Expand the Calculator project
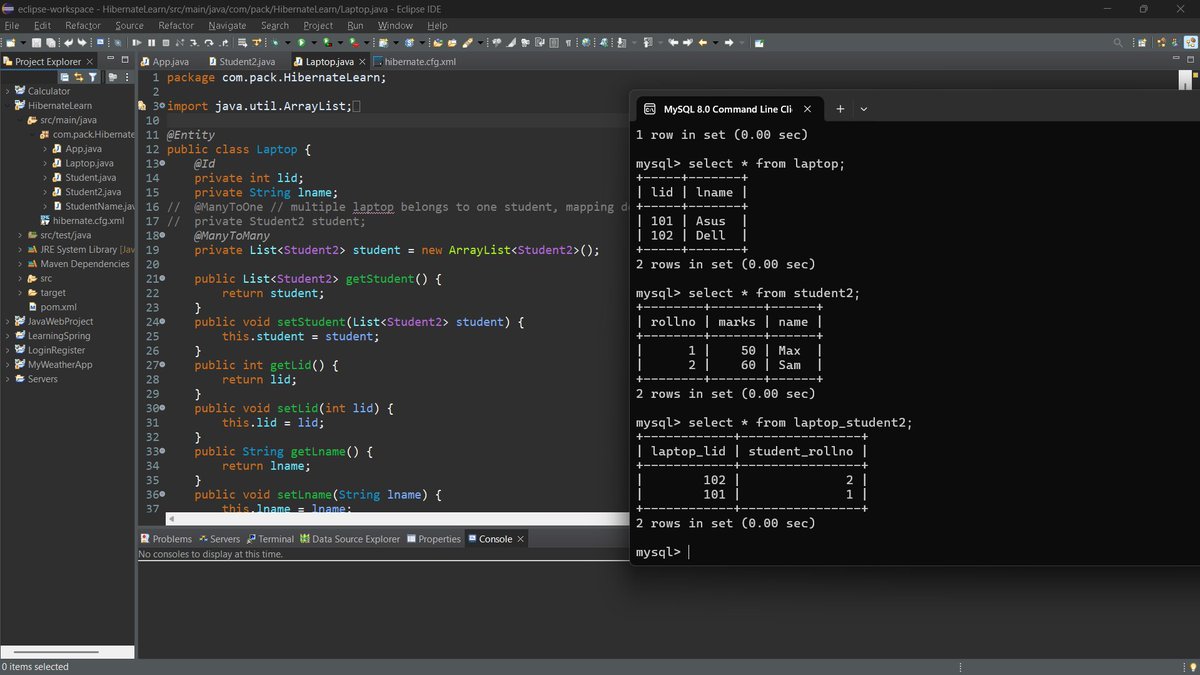This screenshot has height=675, width=1200. [8, 91]
